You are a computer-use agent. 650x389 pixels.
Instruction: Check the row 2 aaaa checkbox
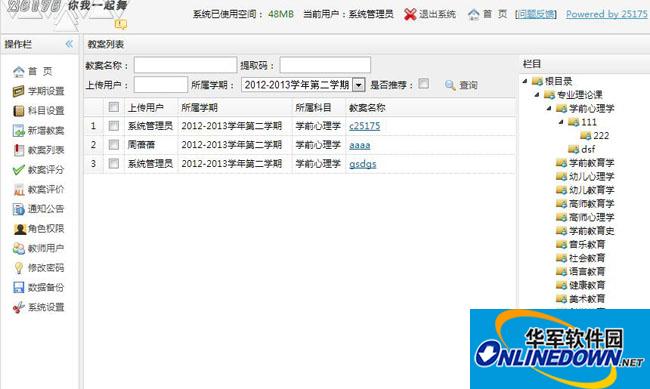pos(114,145)
